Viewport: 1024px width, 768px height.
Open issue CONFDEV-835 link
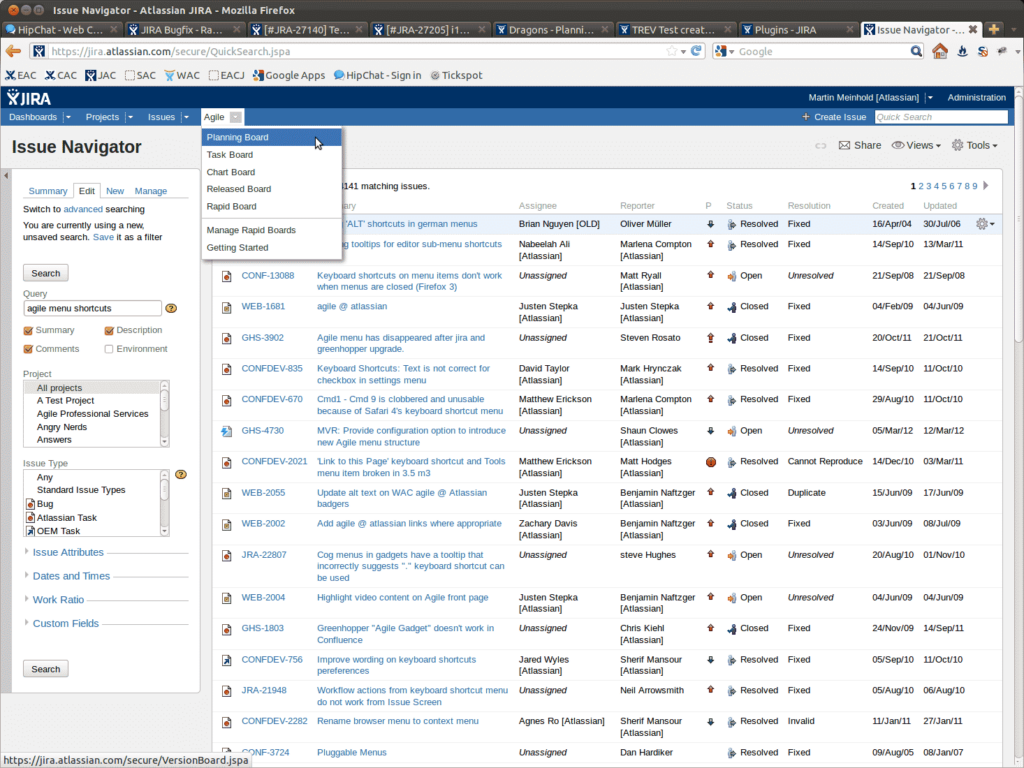272,368
